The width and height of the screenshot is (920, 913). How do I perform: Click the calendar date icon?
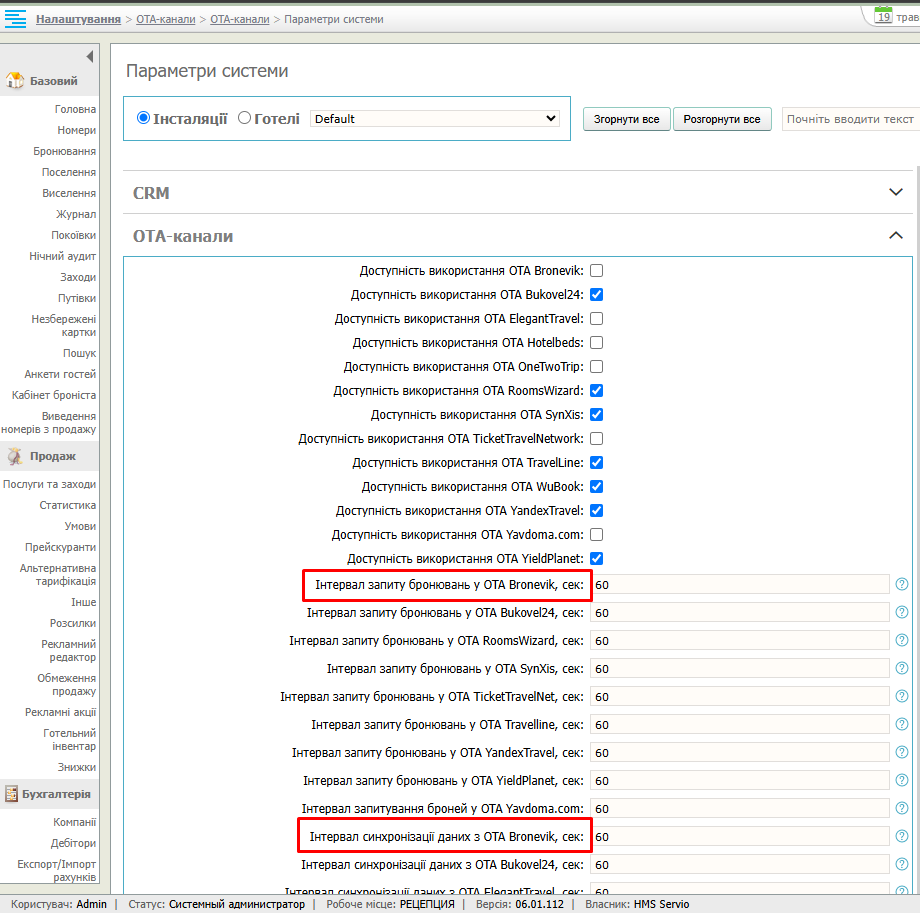click(883, 15)
